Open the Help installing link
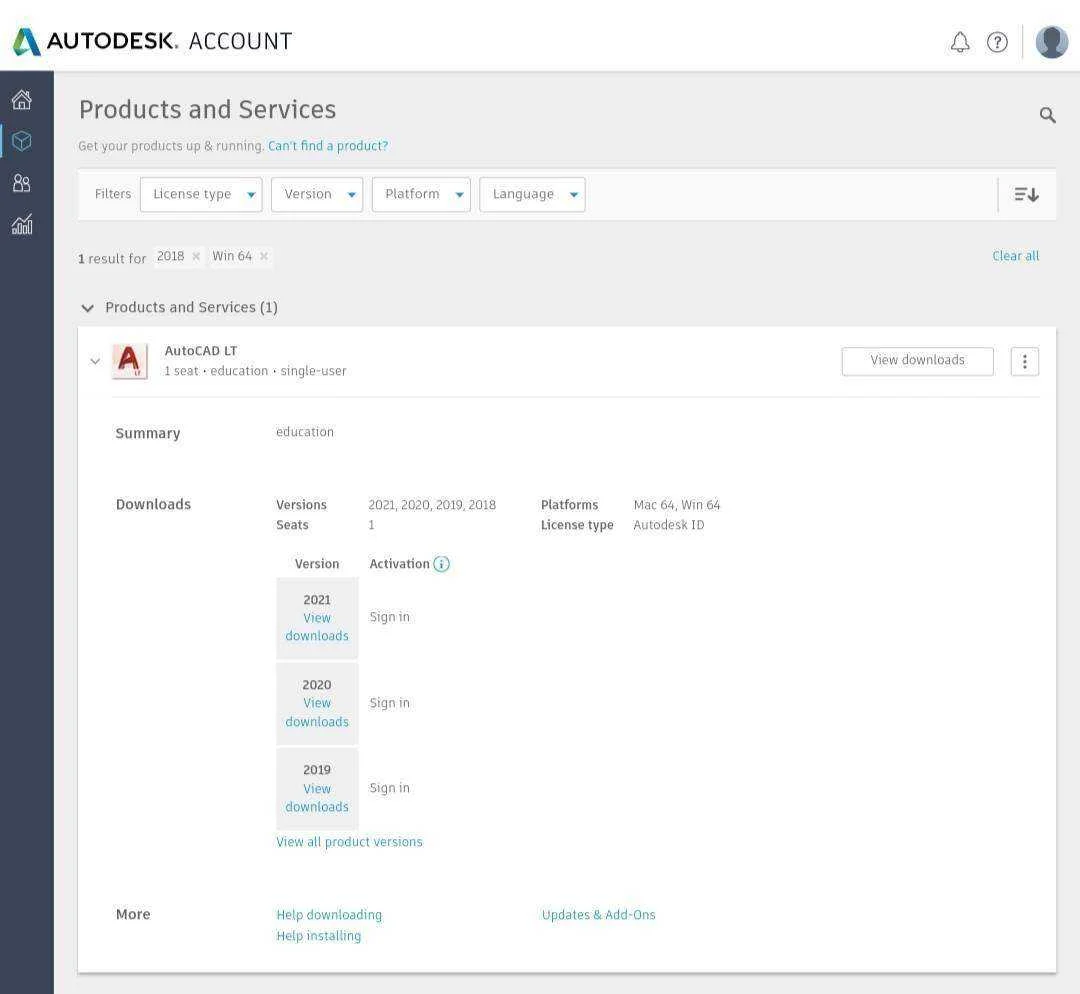This screenshot has height=994, width=1080. click(x=319, y=935)
